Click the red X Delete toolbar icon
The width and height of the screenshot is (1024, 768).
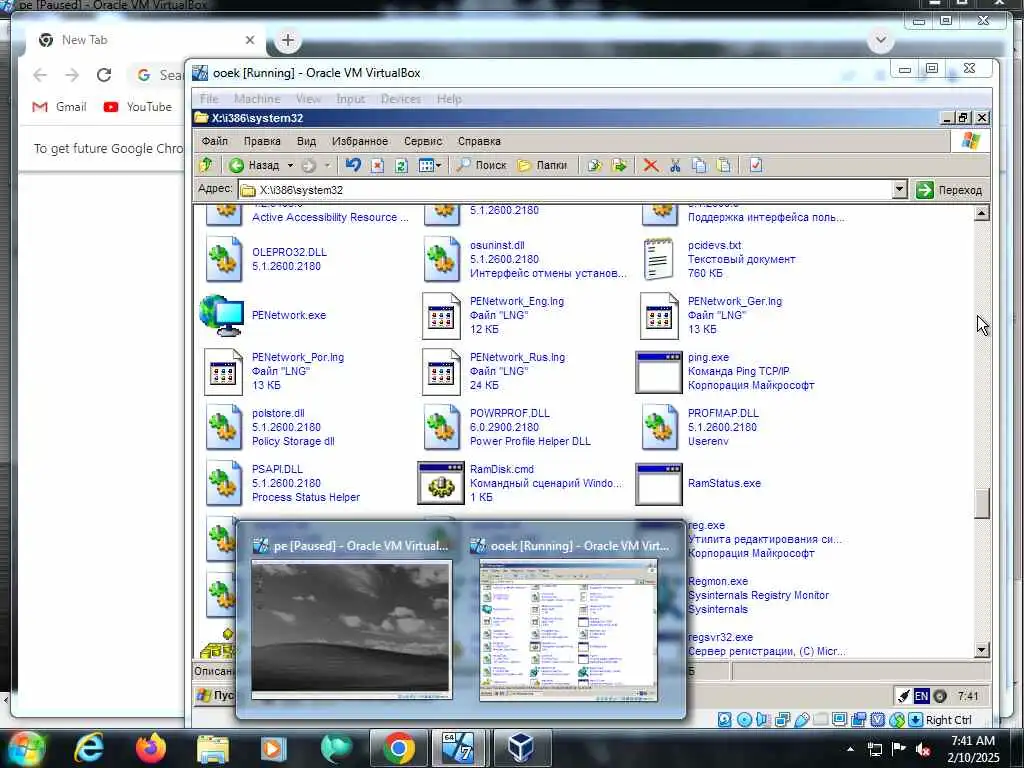(x=650, y=165)
